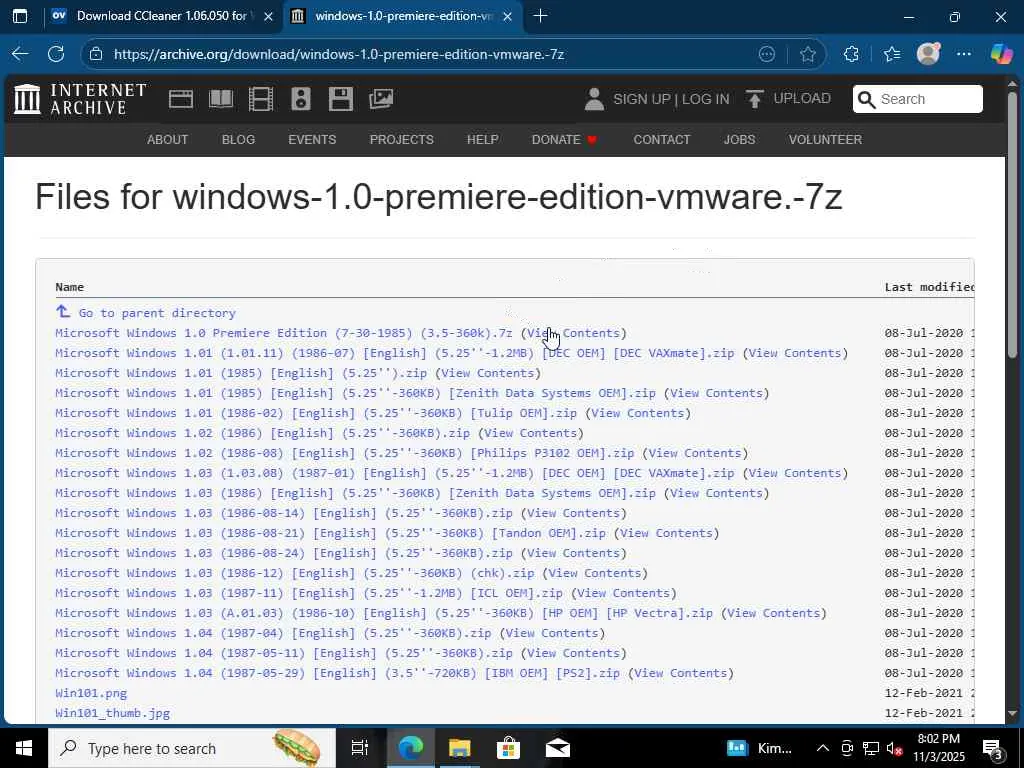1024x768 pixels.
Task: Open the PROJECTS menu item
Action: (402, 139)
